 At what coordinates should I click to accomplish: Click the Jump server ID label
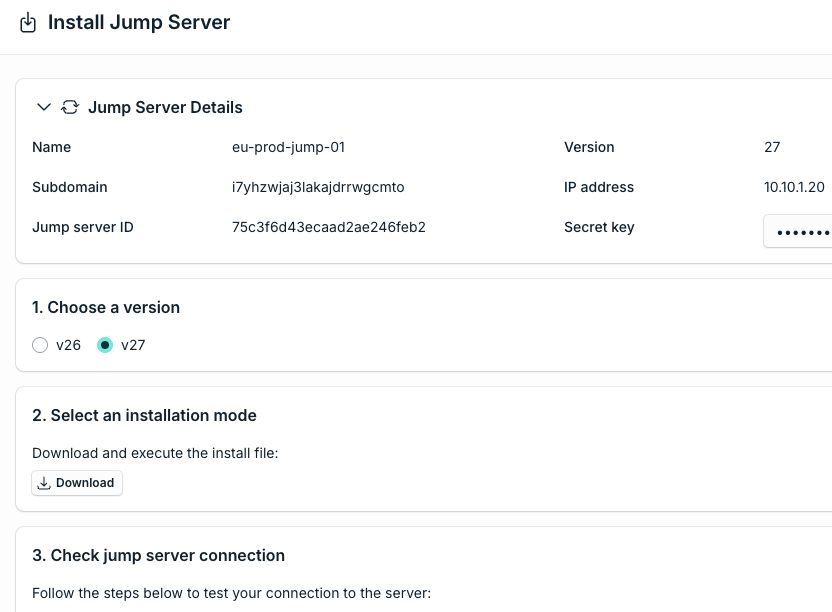coord(83,227)
